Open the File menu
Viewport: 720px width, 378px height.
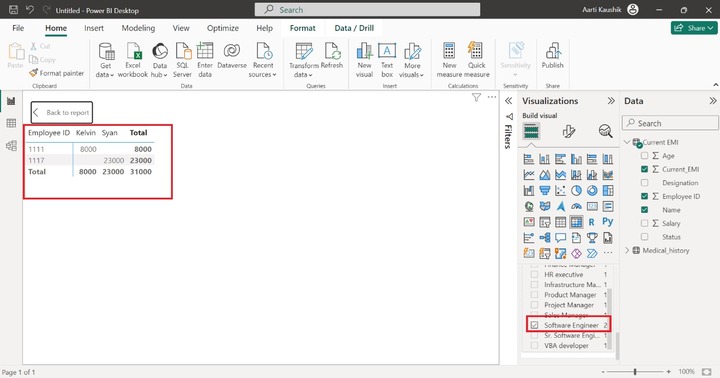pyautogui.click(x=18, y=28)
